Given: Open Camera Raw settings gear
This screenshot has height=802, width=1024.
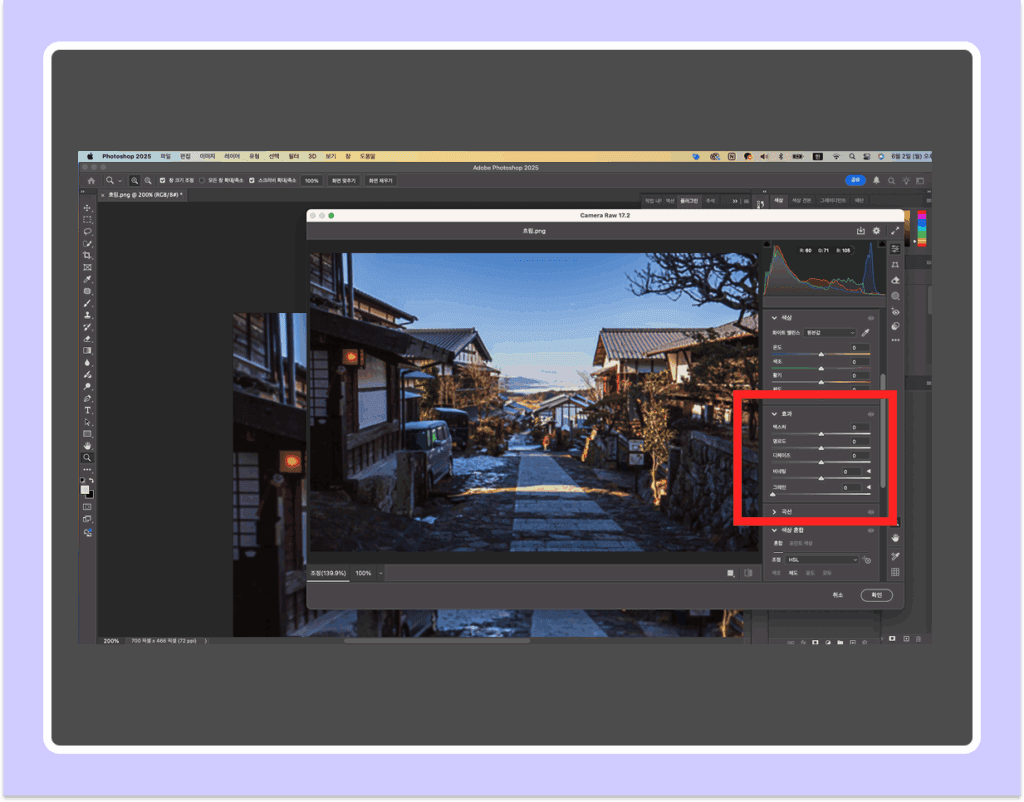Looking at the screenshot, I should [x=876, y=231].
